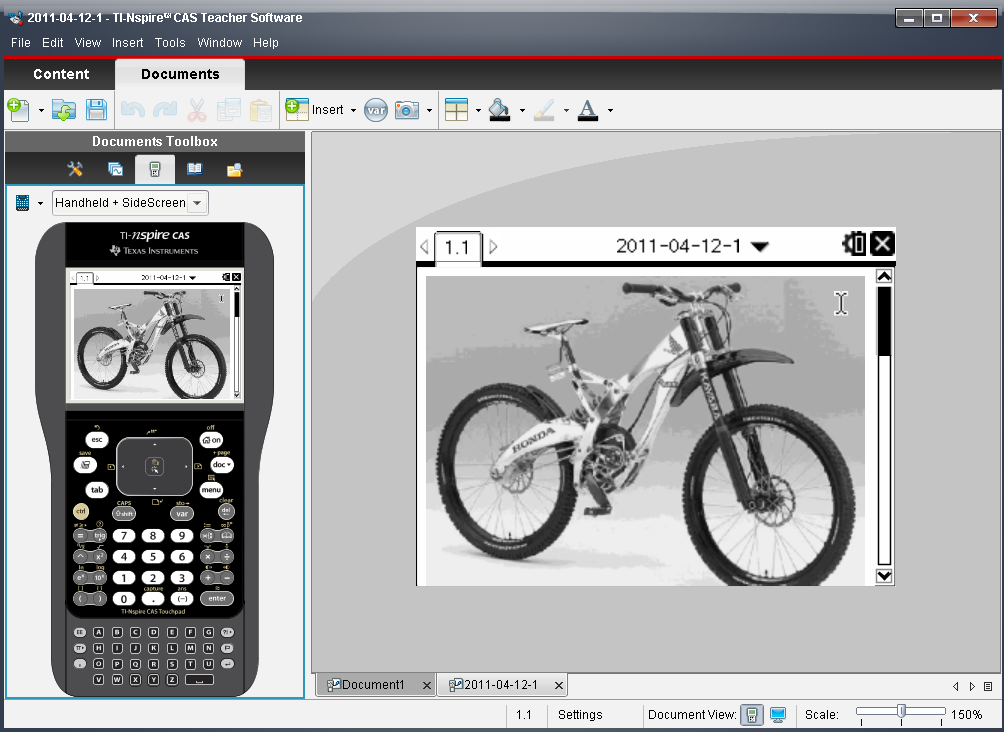This screenshot has height=732, width=1004.
Task: Click the keypad selection calculator icon
Action: coord(22,203)
